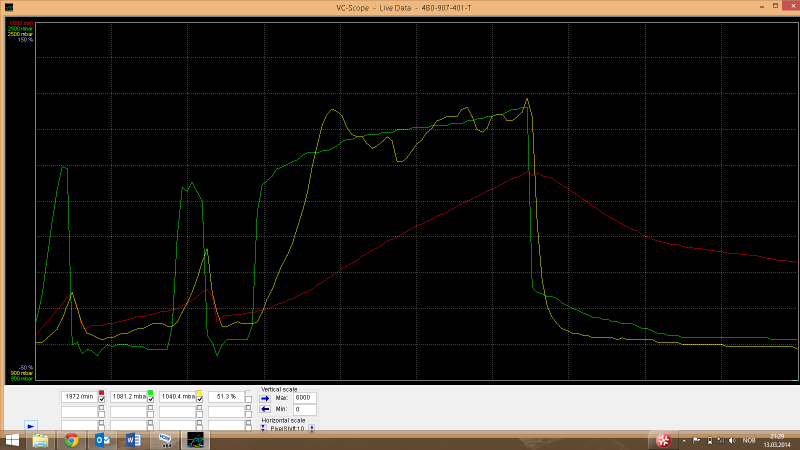Open Microsoft Word from the taskbar
Image resolution: width=800 pixels, height=450 pixels.
[x=132, y=440]
